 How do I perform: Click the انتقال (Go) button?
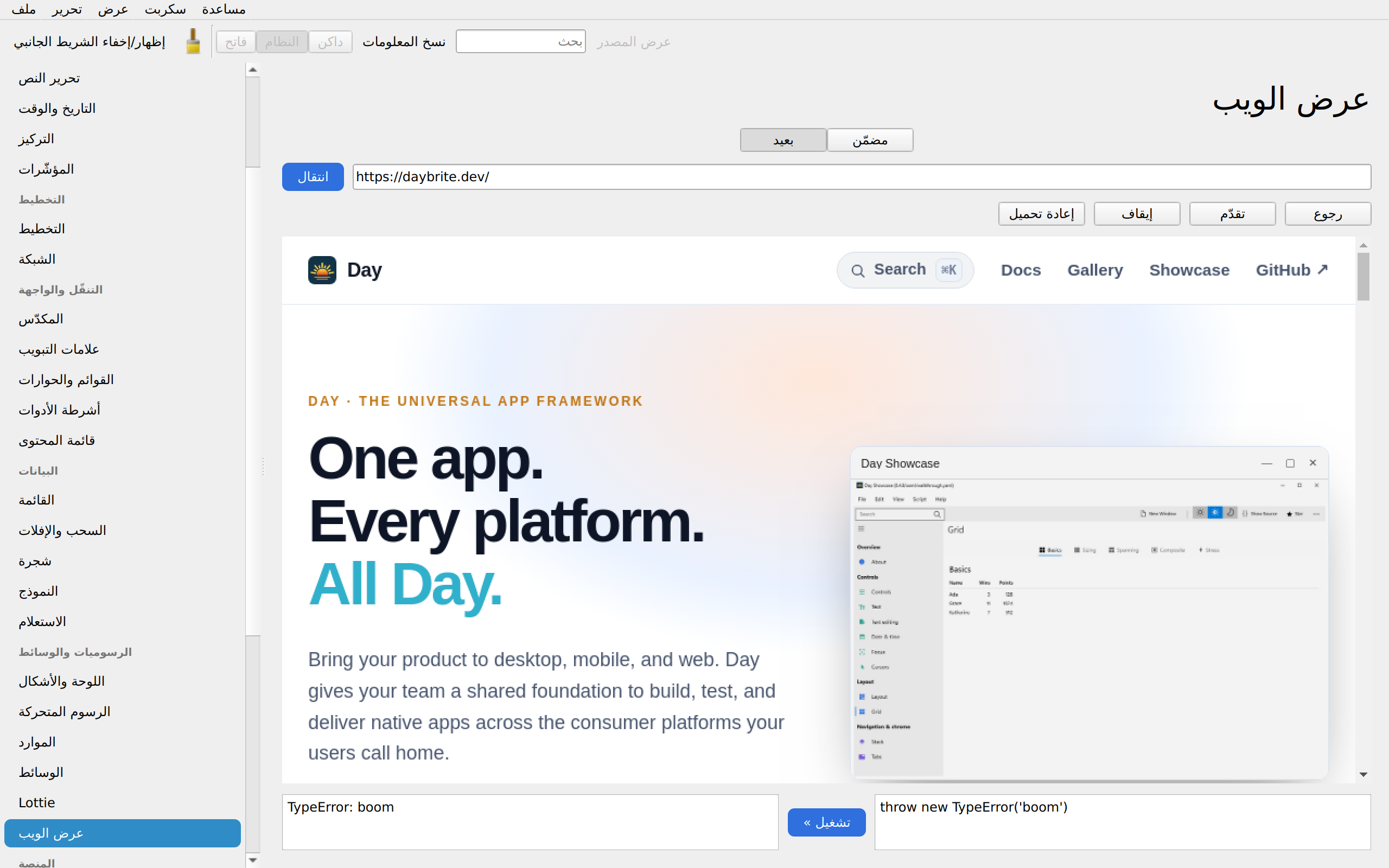click(313, 177)
